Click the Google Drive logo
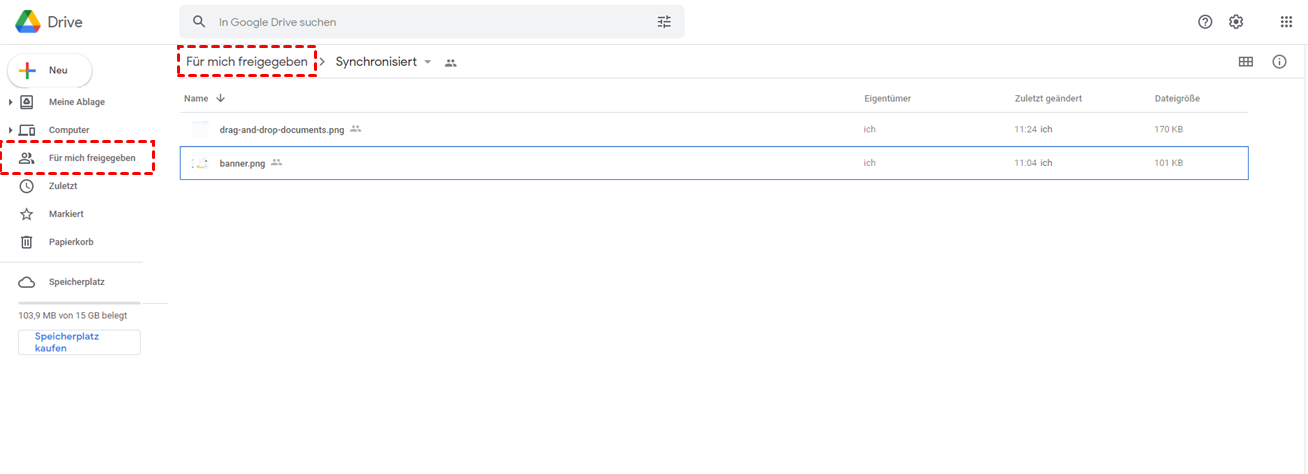The height and width of the screenshot is (474, 1308). click(x=28, y=21)
